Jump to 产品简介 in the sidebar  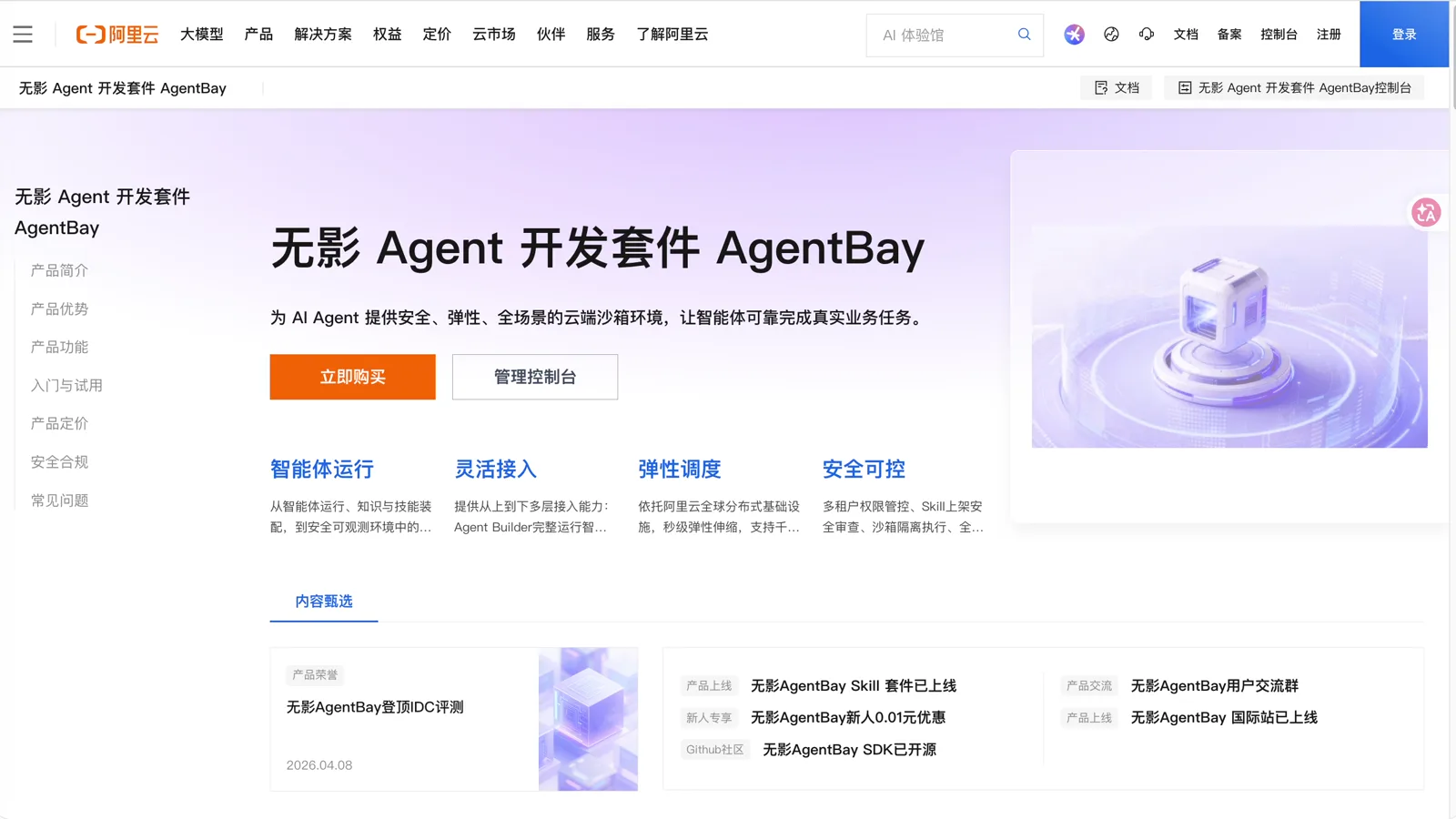click(59, 270)
